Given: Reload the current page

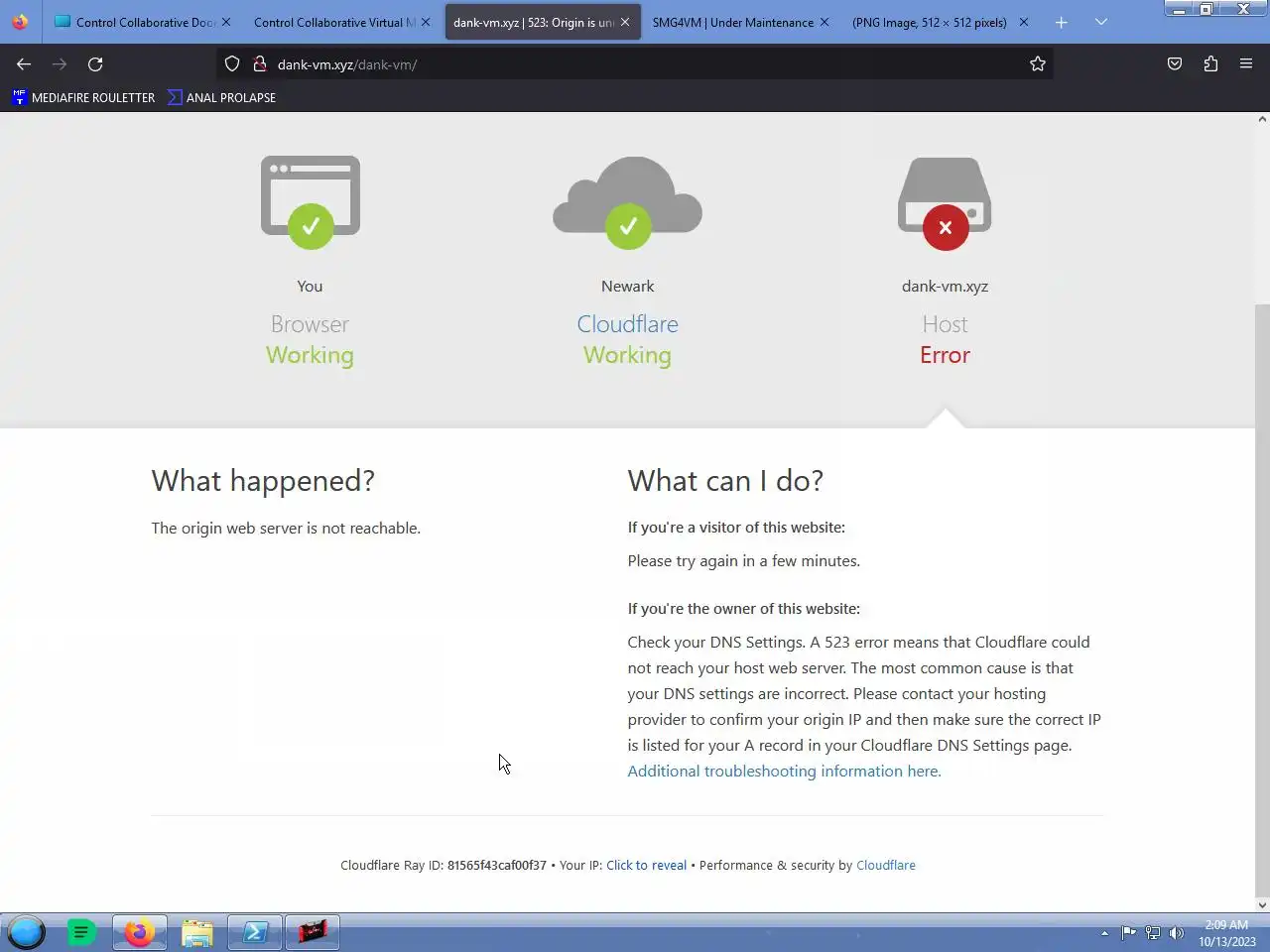Looking at the screenshot, I should click(x=95, y=64).
